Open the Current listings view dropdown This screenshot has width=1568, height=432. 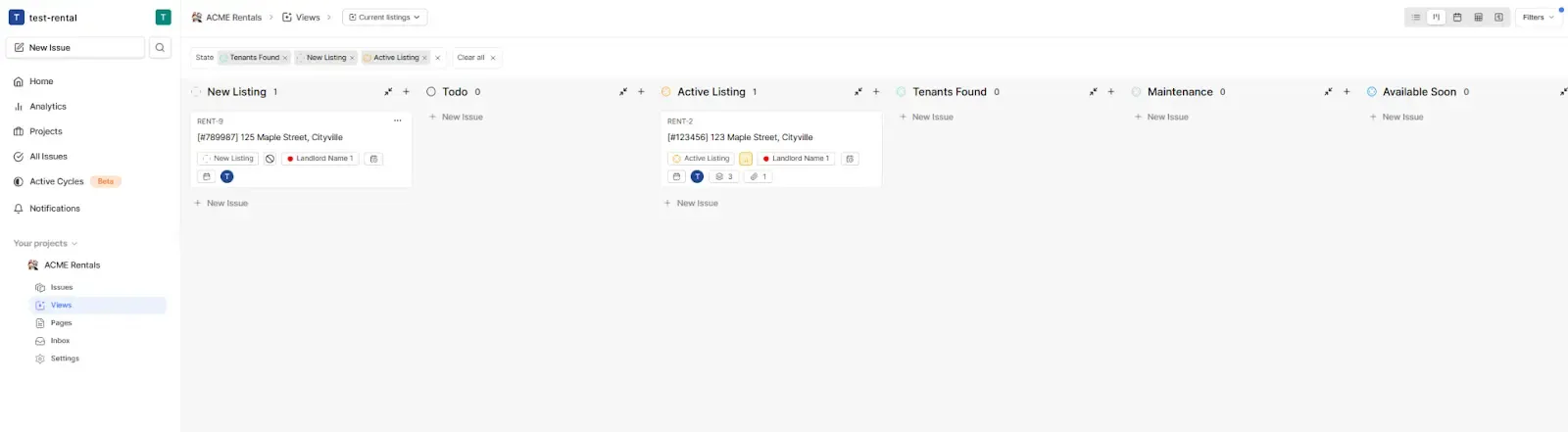click(x=384, y=18)
